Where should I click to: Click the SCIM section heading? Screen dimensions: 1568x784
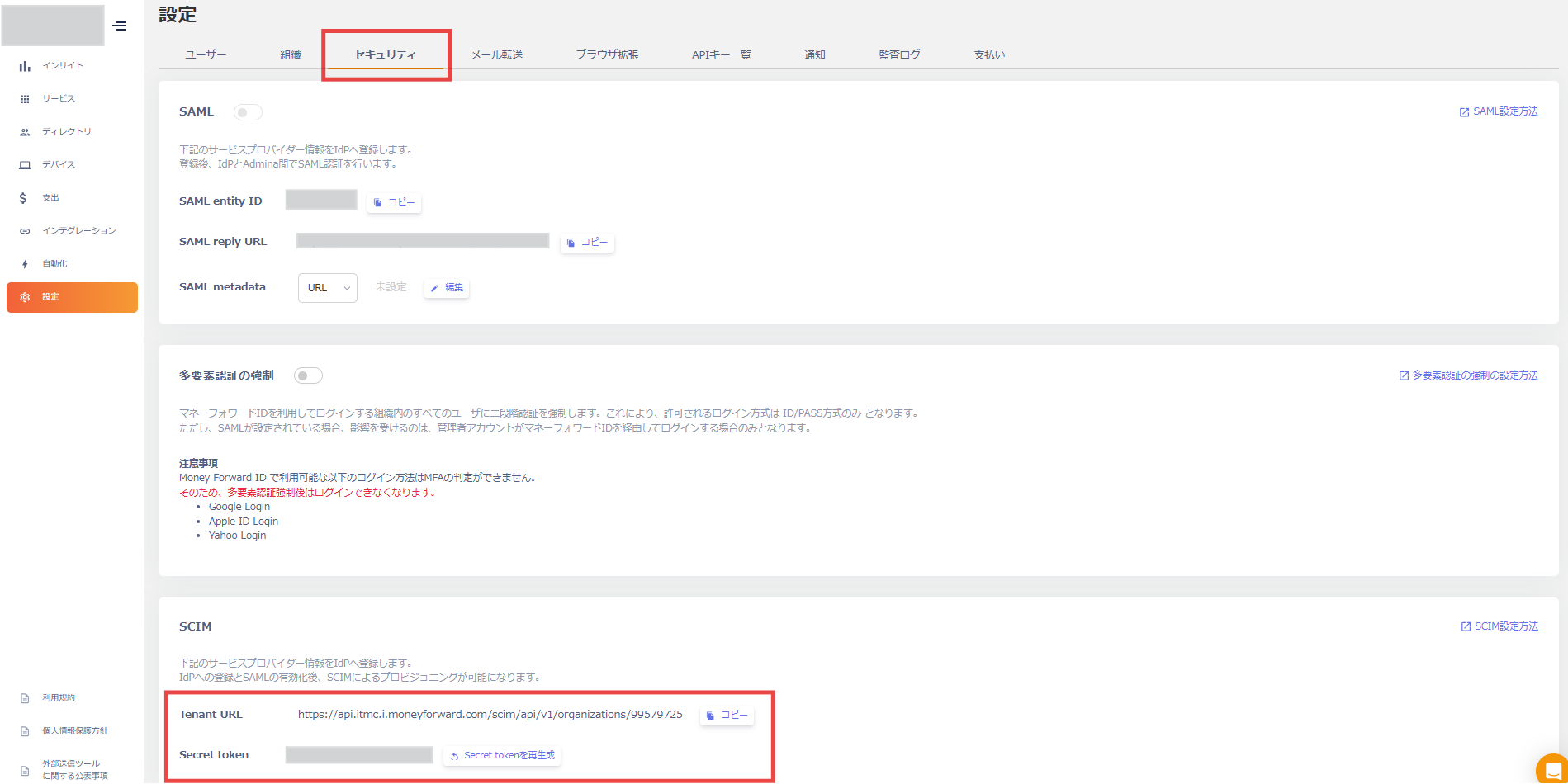coord(196,626)
